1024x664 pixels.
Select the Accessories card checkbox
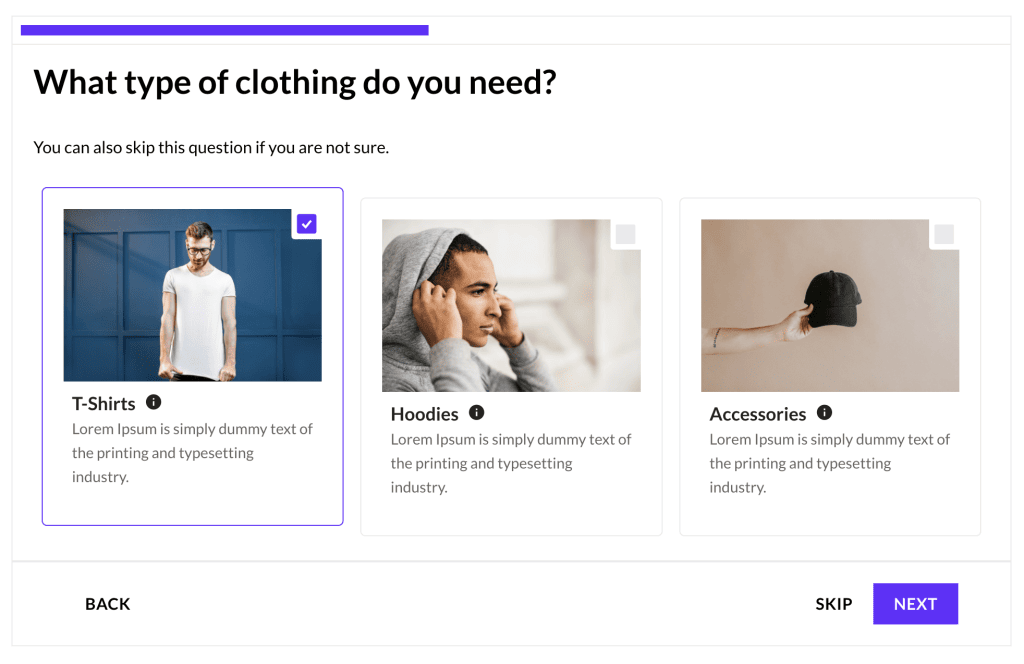click(944, 234)
